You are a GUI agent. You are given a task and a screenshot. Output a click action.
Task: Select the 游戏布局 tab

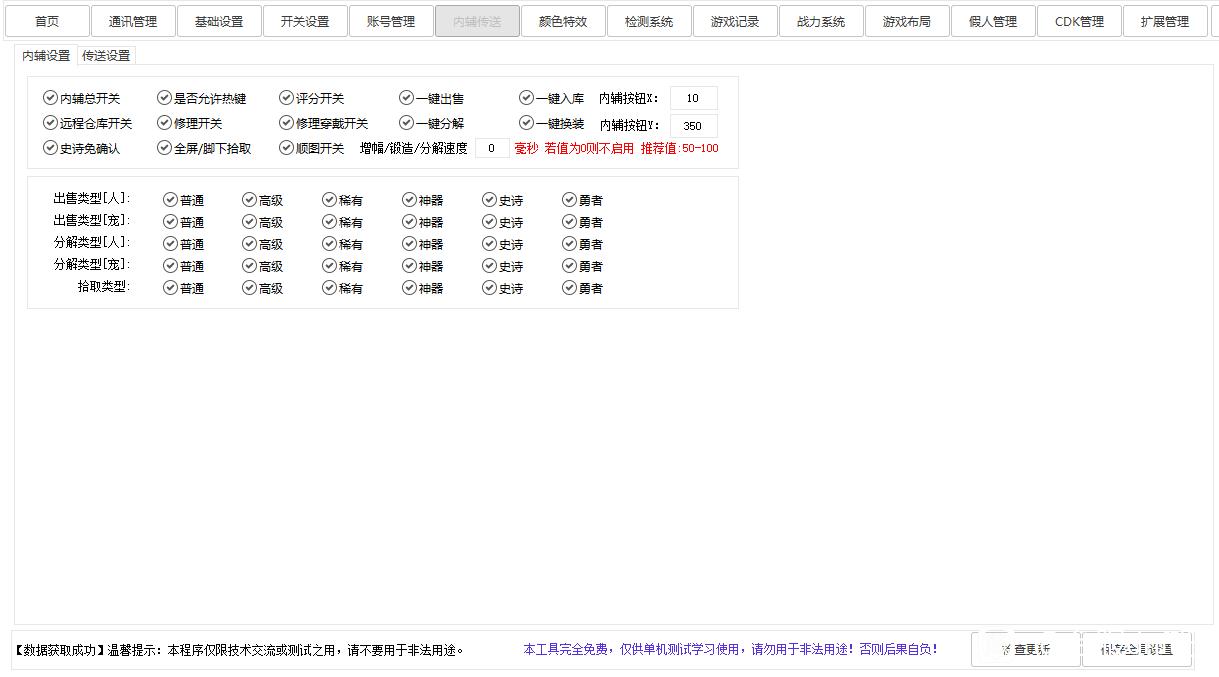tap(907, 21)
